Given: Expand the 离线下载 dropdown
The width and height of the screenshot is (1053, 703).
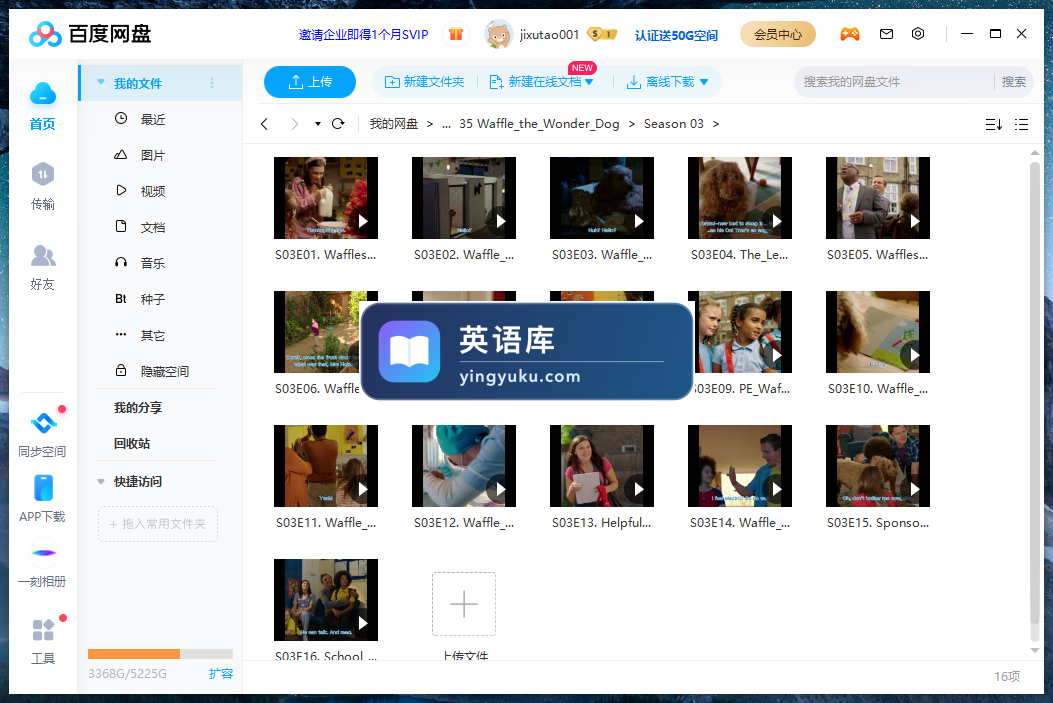Looking at the screenshot, I should pos(704,82).
